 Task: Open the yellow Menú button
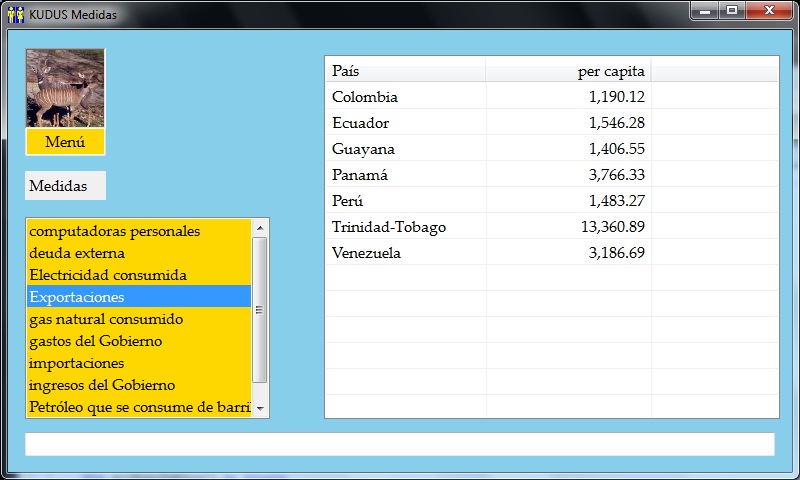click(65, 142)
